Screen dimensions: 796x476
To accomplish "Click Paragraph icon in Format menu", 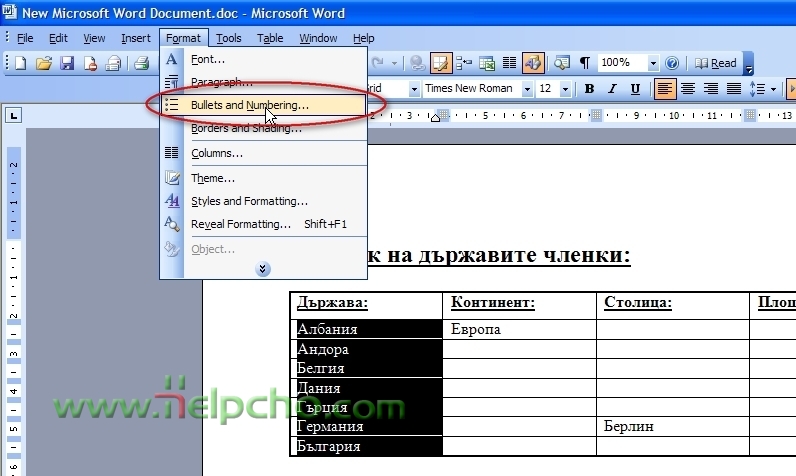I will point(172,82).
